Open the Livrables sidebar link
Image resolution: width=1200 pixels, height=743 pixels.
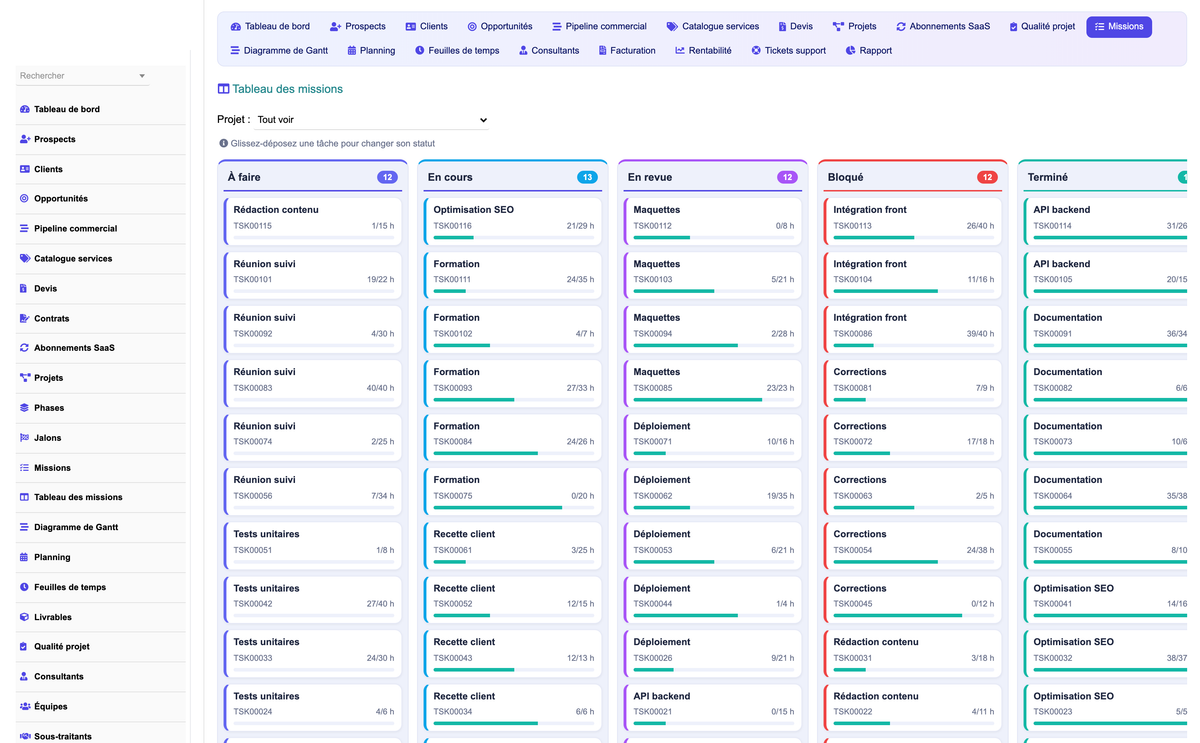(x=101, y=617)
